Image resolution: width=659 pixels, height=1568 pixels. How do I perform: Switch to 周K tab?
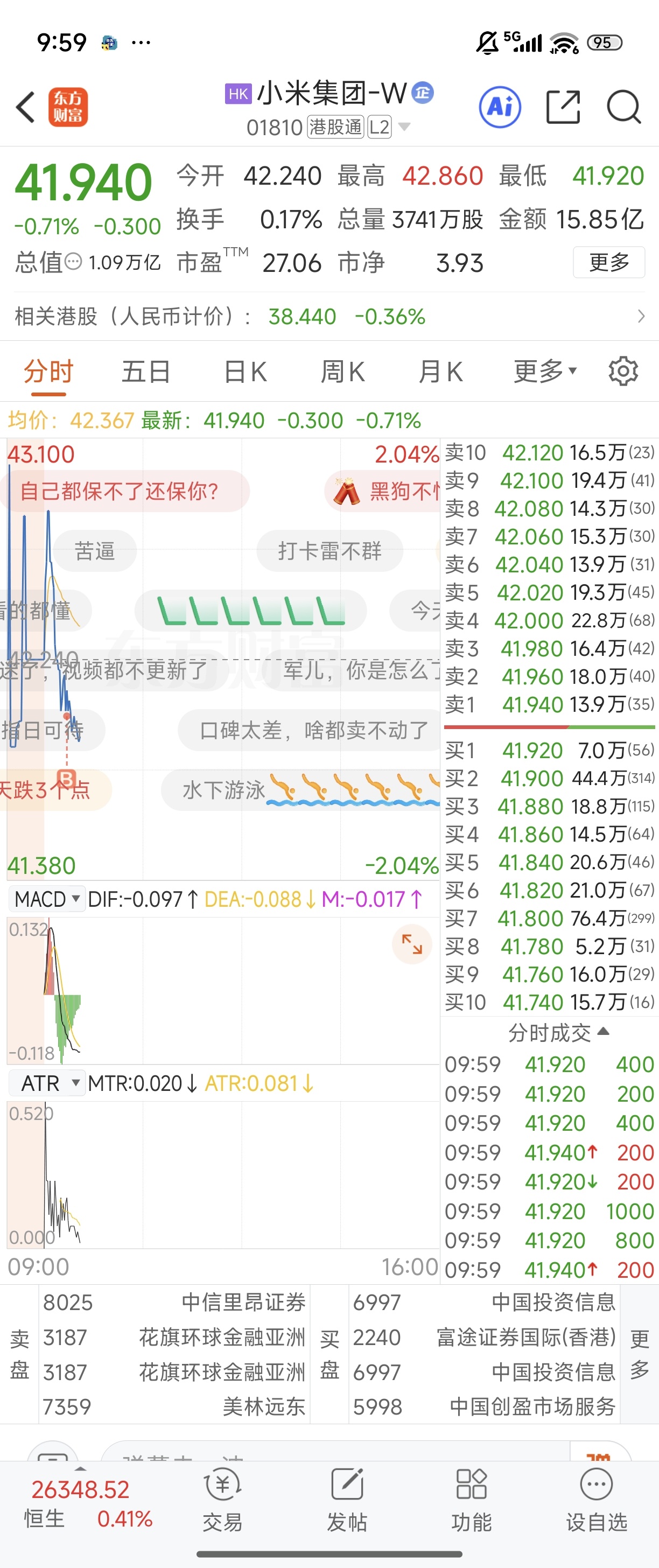click(342, 372)
